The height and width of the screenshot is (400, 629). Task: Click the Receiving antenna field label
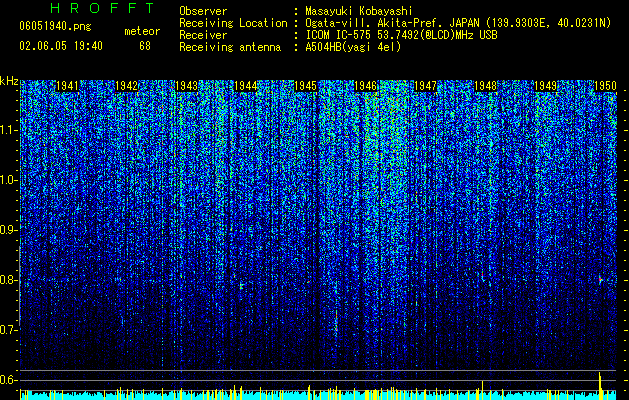(230, 47)
